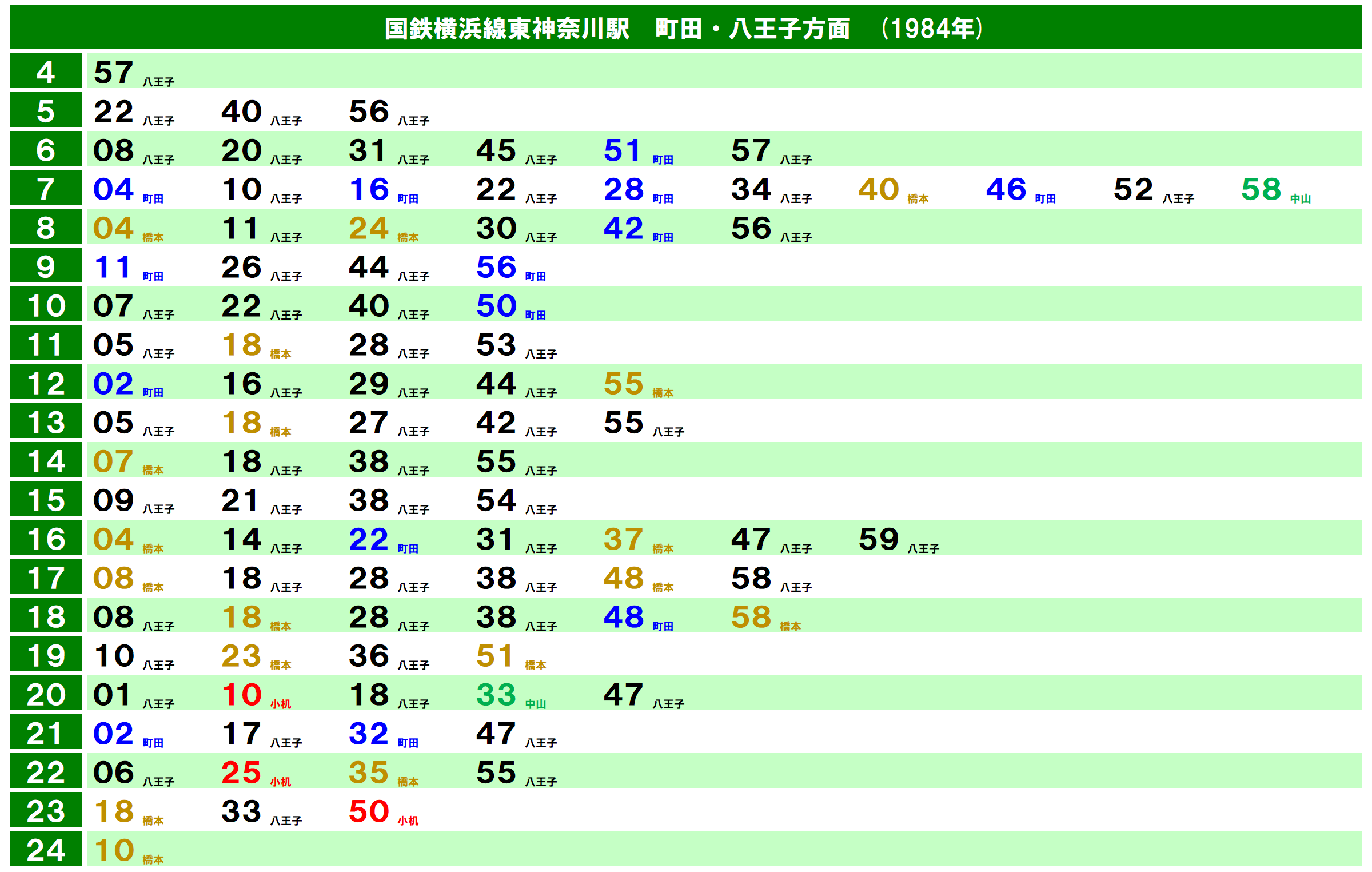
Task: Click the timetable title header bar
Action: (685, 27)
